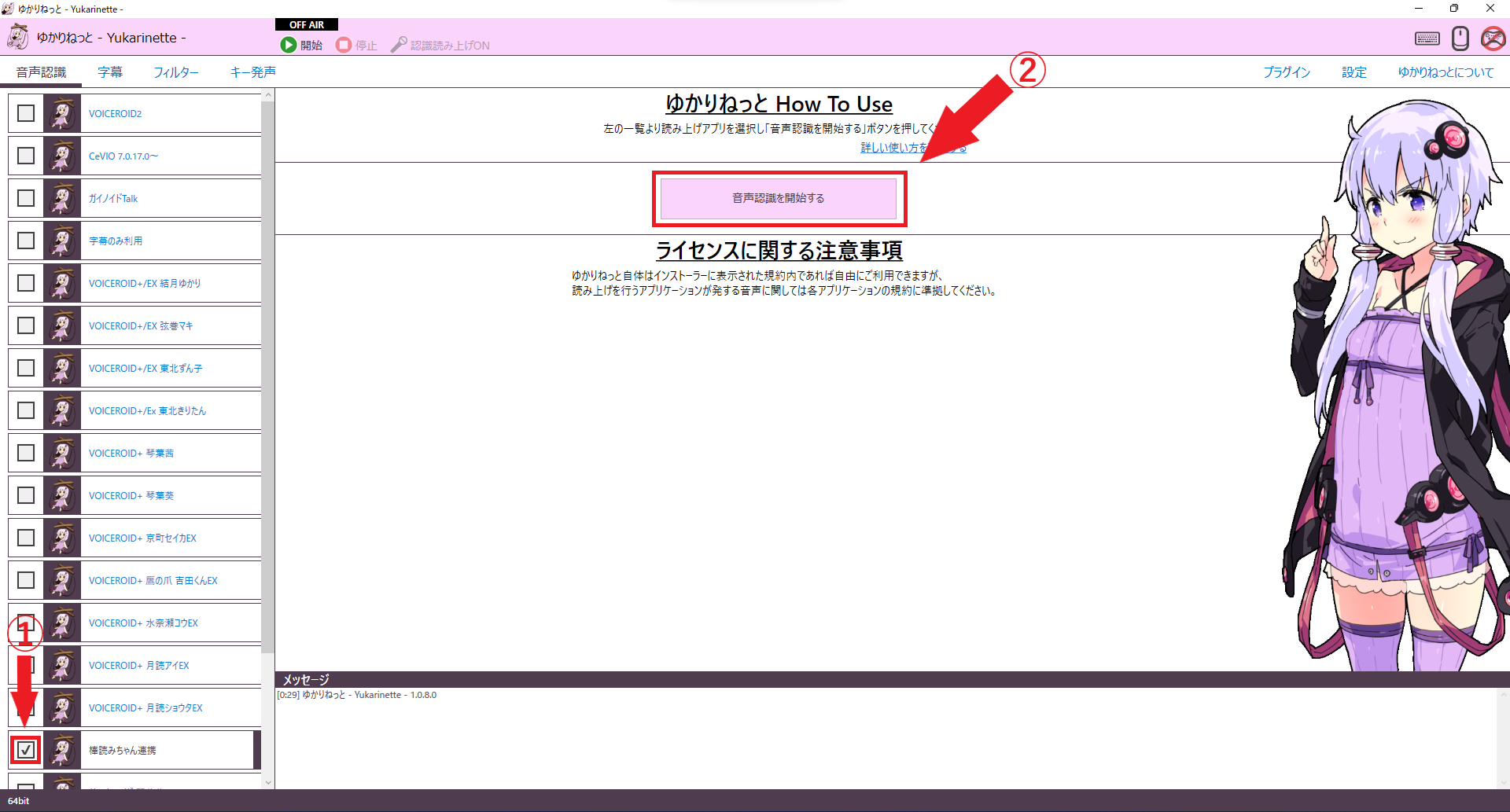1510x812 pixels.
Task: Click the 字幕のみ利用 character thumbnail
Action: click(x=62, y=241)
